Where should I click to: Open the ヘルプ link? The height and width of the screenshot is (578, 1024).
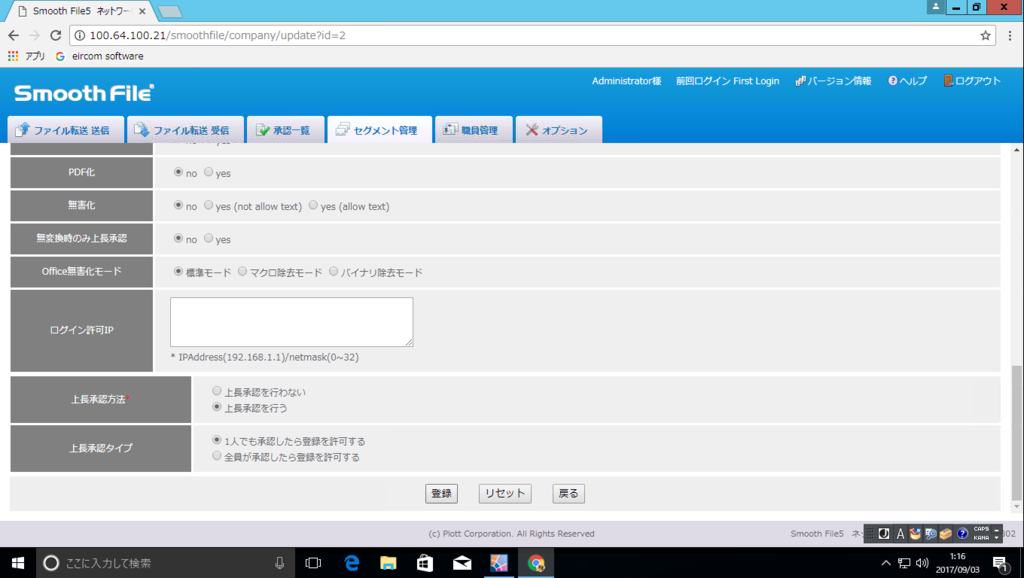(x=907, y=81)
